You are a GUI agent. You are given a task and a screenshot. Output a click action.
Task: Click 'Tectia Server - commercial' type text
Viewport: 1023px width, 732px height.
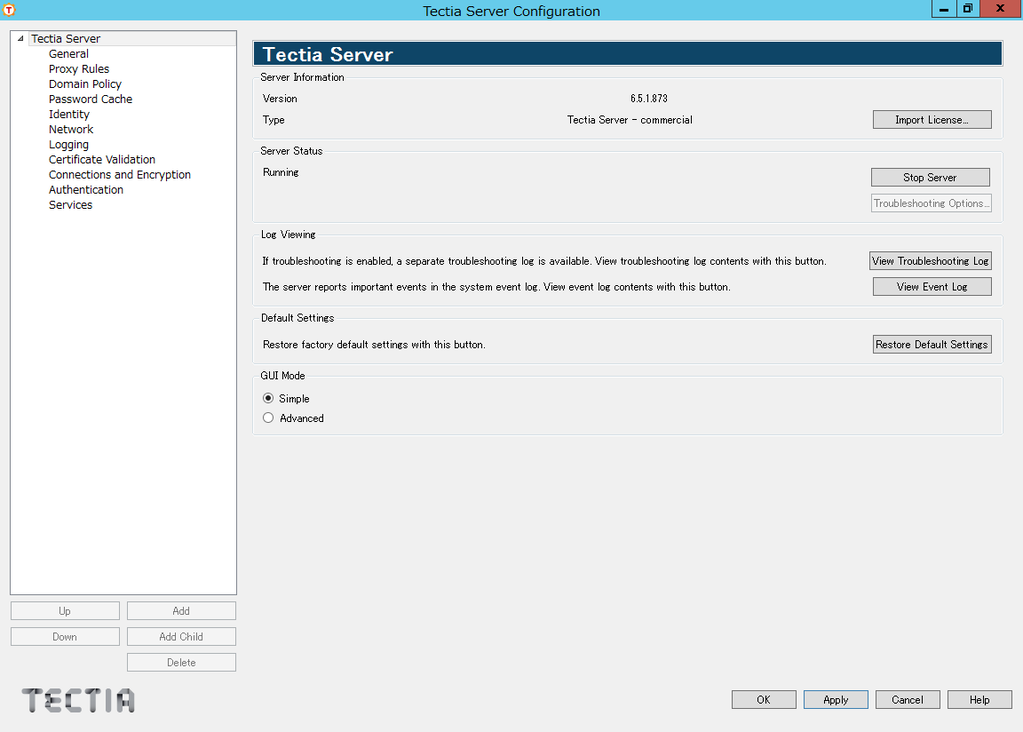click(630, 120)
